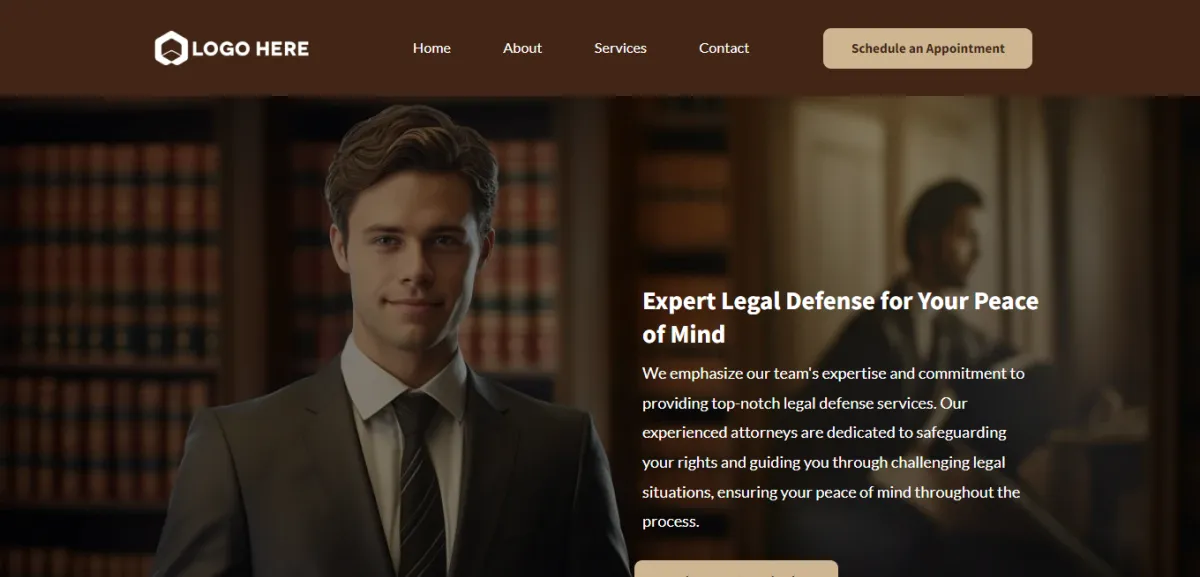Navigate to the Contact page
The image size is (1200, 577).
[x=724, y=48]
